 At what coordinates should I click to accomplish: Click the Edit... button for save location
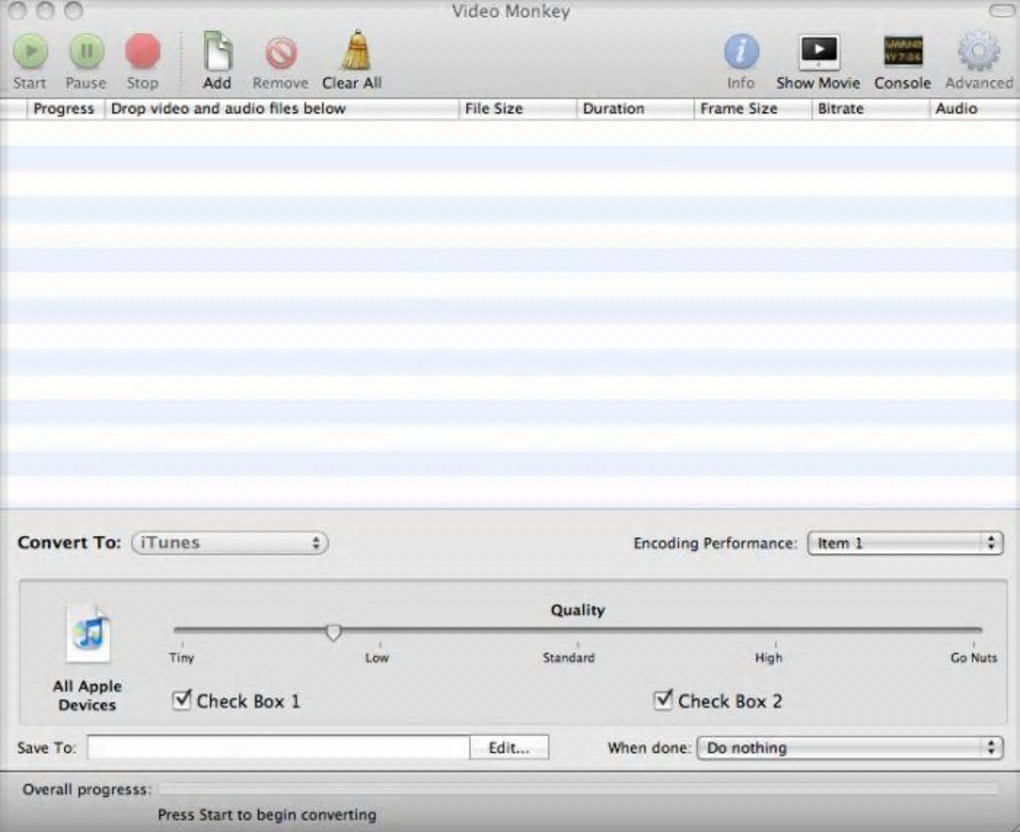pyautogui.click(x=509, y=747)
